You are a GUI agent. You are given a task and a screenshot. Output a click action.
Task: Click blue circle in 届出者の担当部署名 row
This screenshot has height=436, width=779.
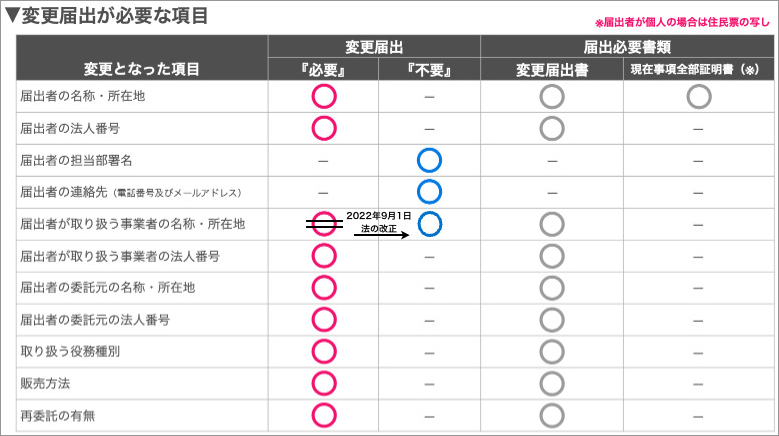click(429, 160)
